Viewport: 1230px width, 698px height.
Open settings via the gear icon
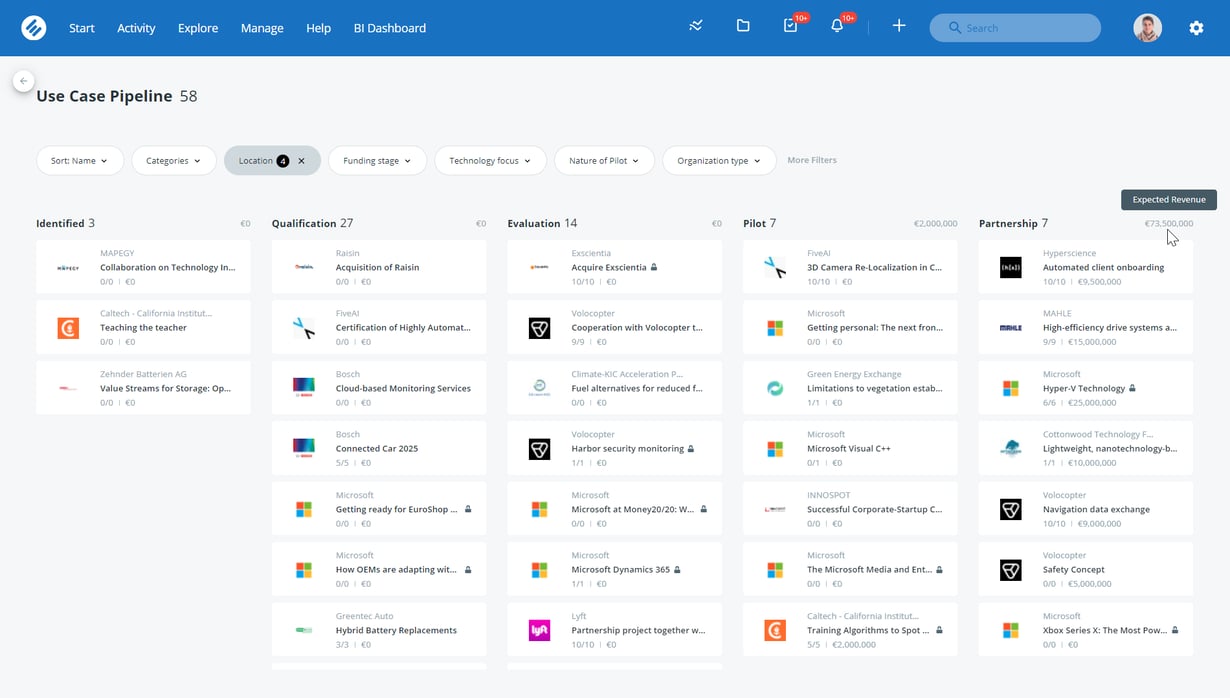point(1196,27)
